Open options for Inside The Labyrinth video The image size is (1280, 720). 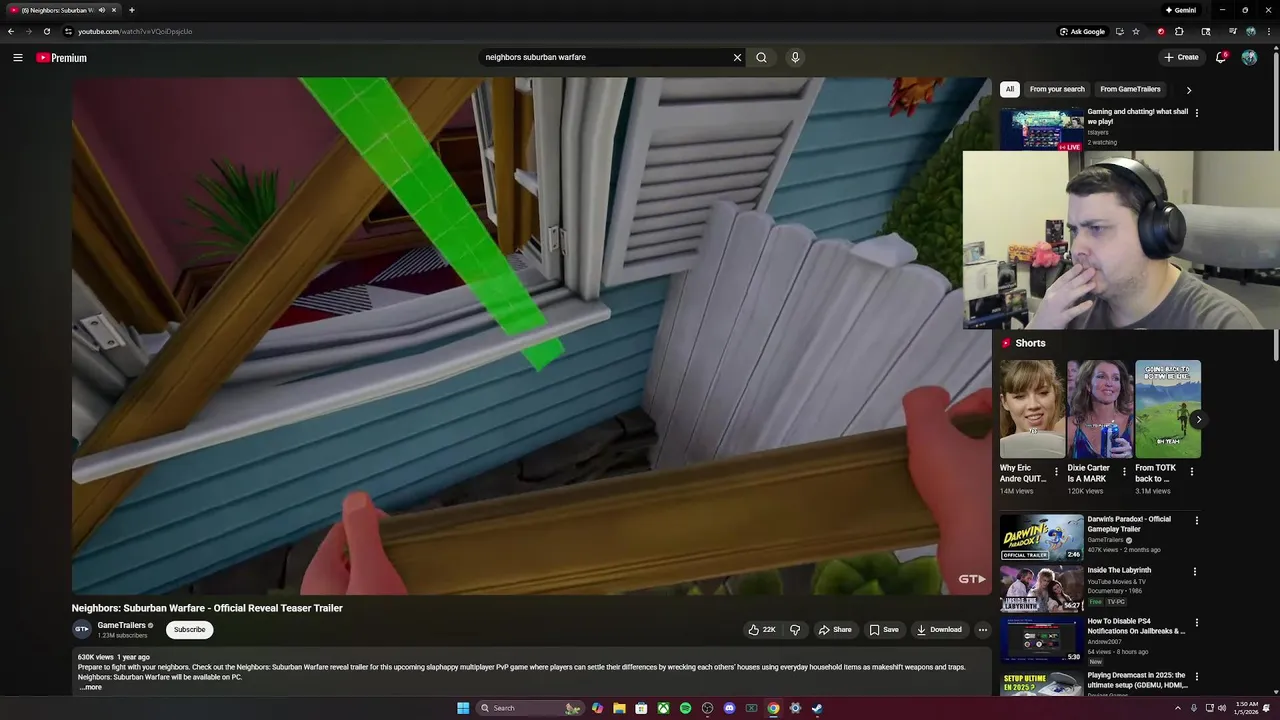coord(1196,572)
